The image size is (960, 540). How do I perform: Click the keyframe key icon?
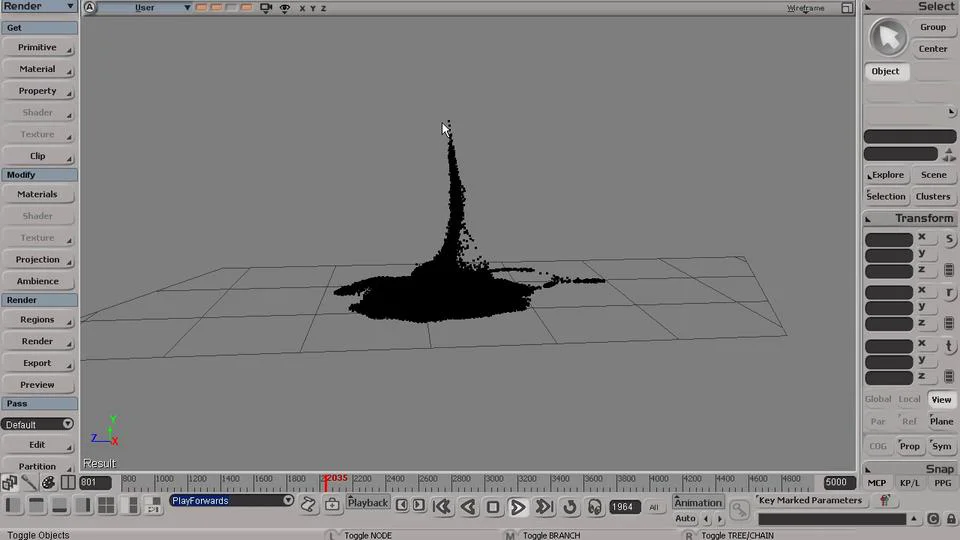[x=740, y=509]
